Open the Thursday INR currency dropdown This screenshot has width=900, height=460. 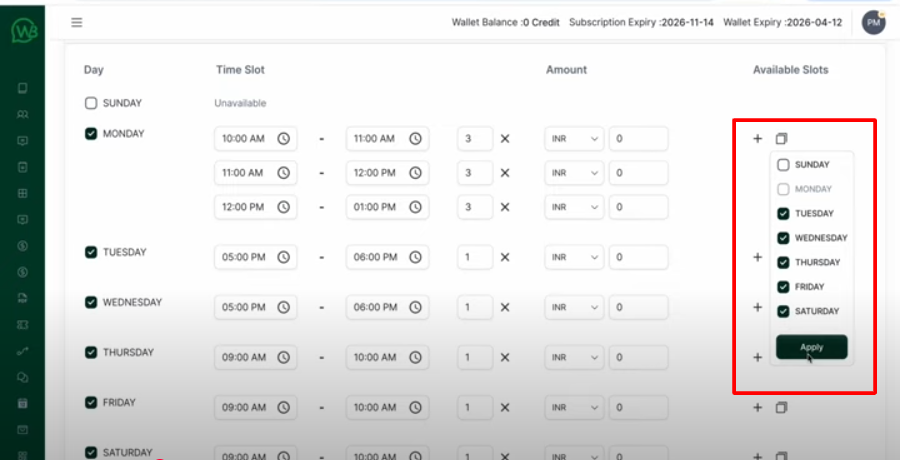(x=574, y=357)
